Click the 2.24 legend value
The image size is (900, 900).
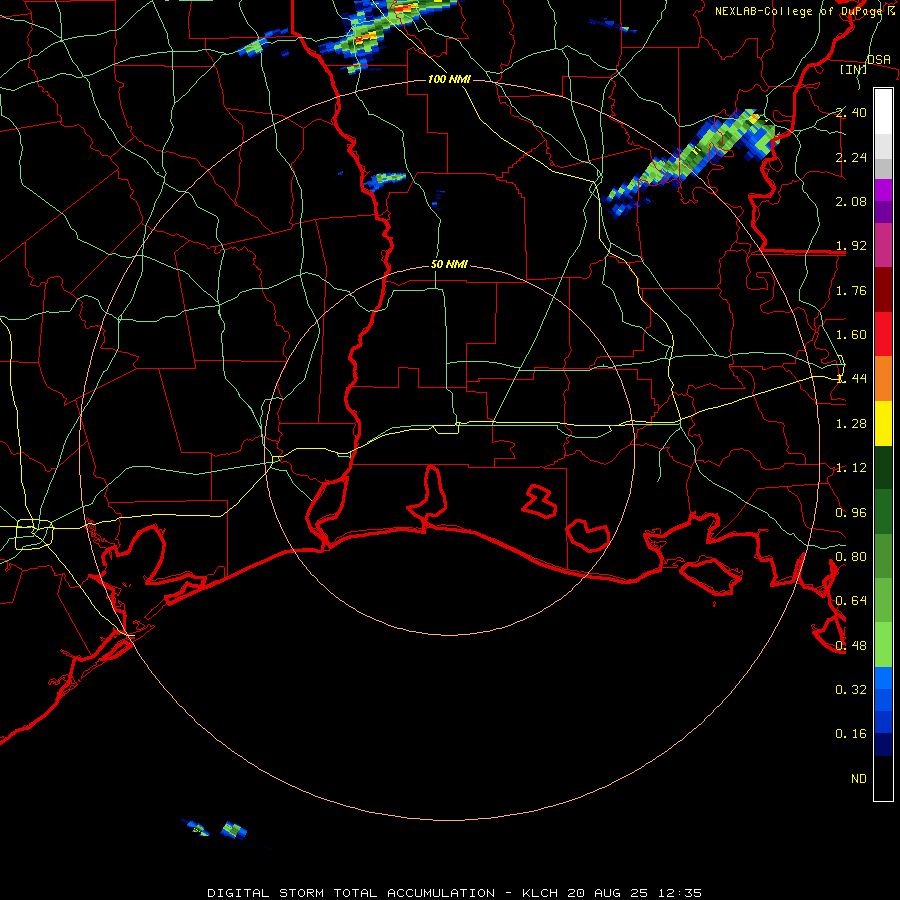pos(851,157)
